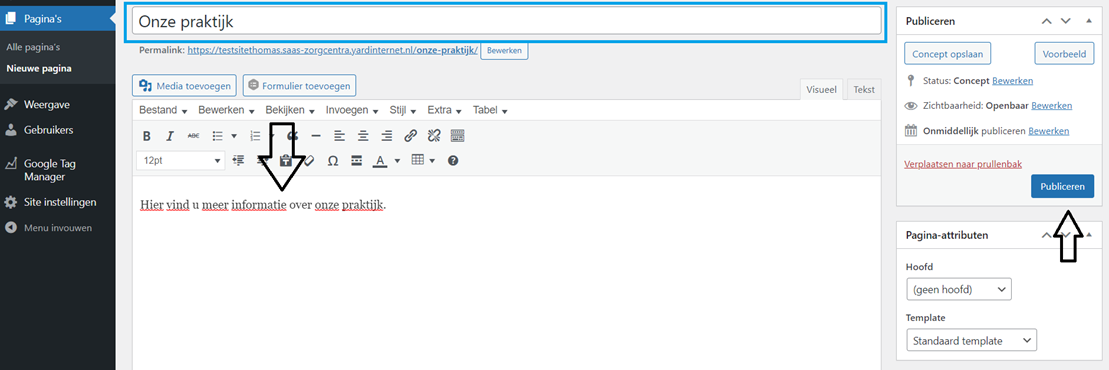1109x370 pixels.
Task: Toggle bold formatting in the editor
Action: click(147, 136)
